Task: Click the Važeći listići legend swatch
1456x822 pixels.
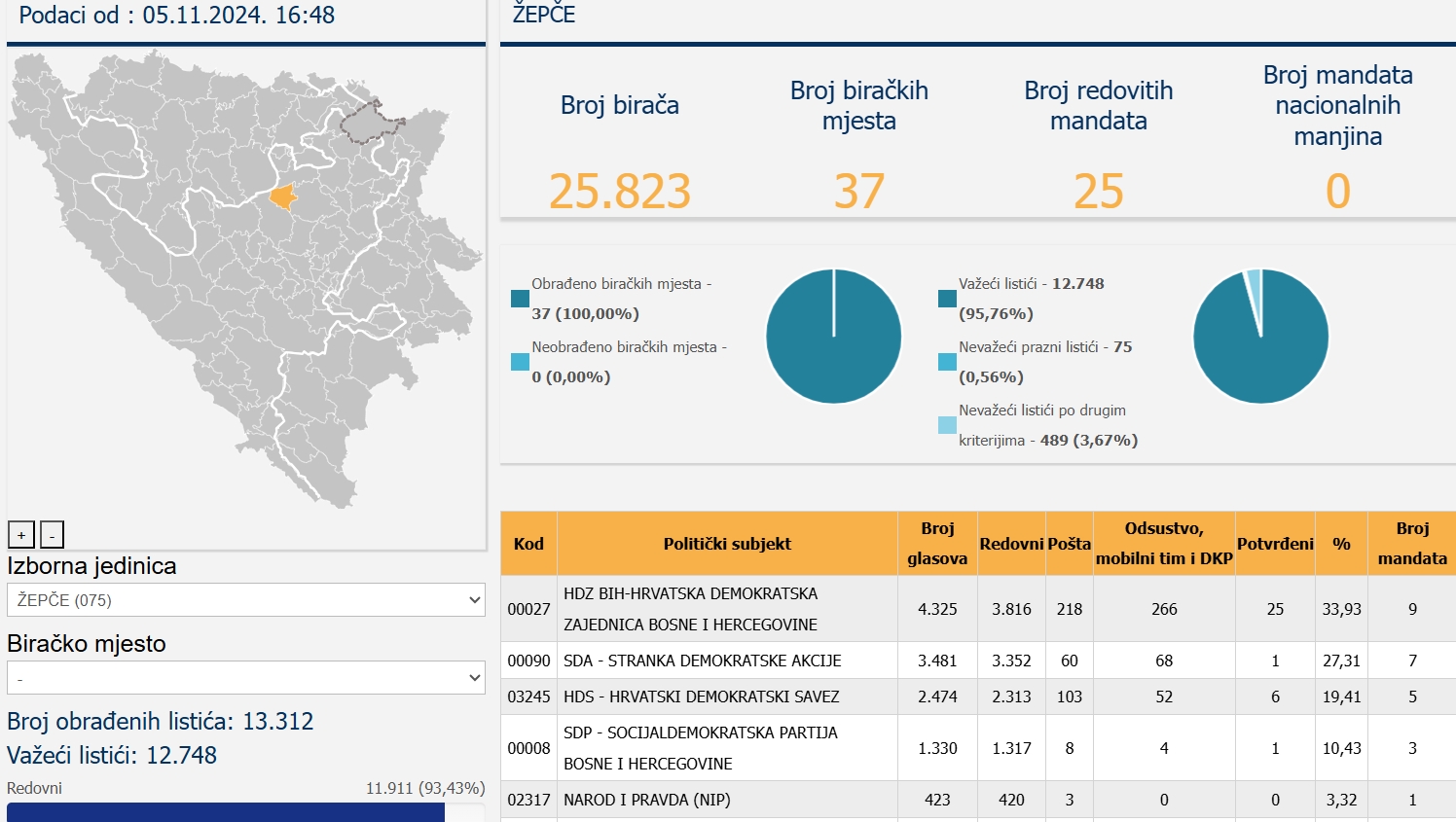Action: pos(947,299)
